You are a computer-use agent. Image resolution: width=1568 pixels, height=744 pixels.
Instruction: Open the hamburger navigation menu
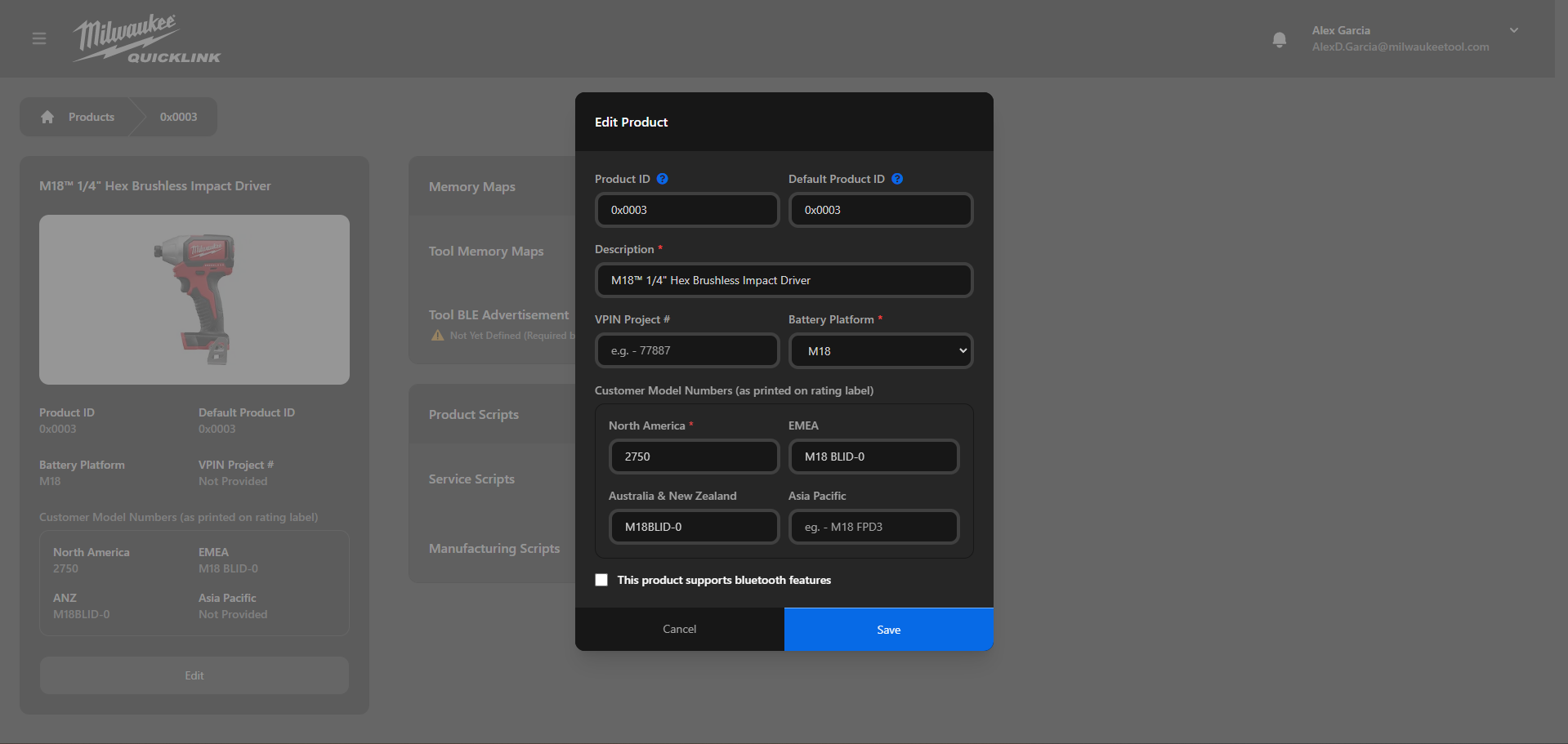[x=38, y=38]
